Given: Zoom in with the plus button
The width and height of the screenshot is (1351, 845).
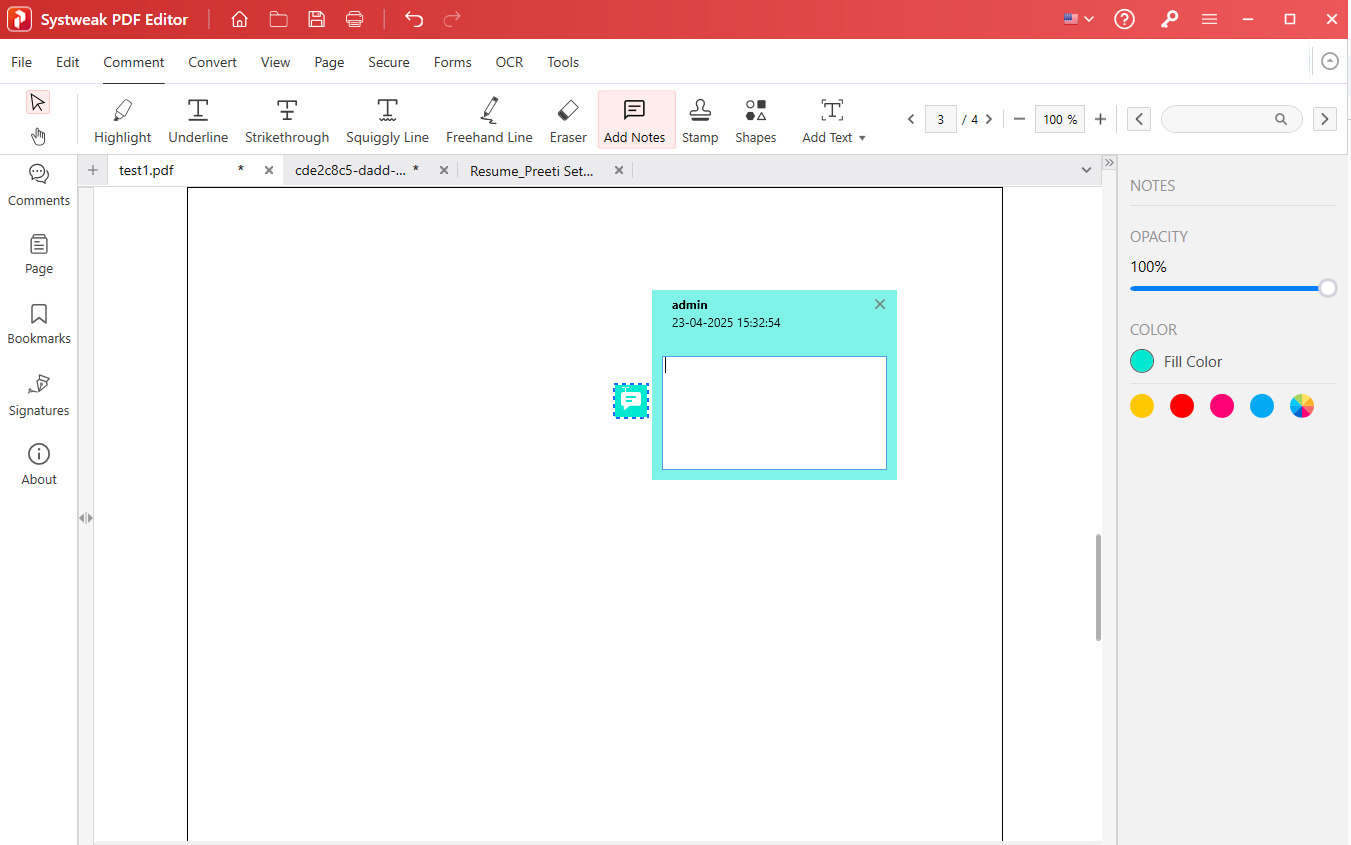Looking at the screenshot, I should (x=1100, y=119).
